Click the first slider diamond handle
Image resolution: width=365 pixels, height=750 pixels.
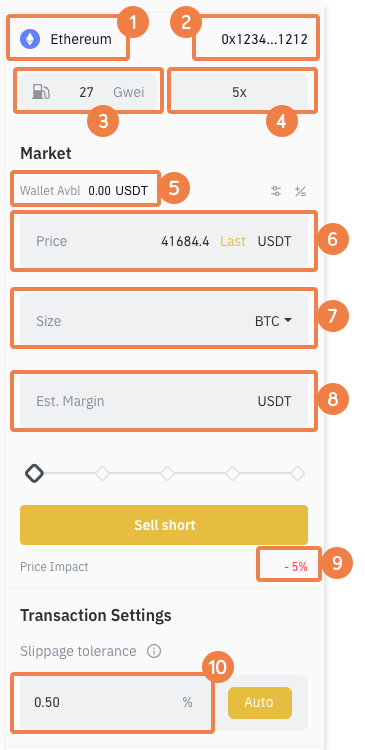pos(34,474)
